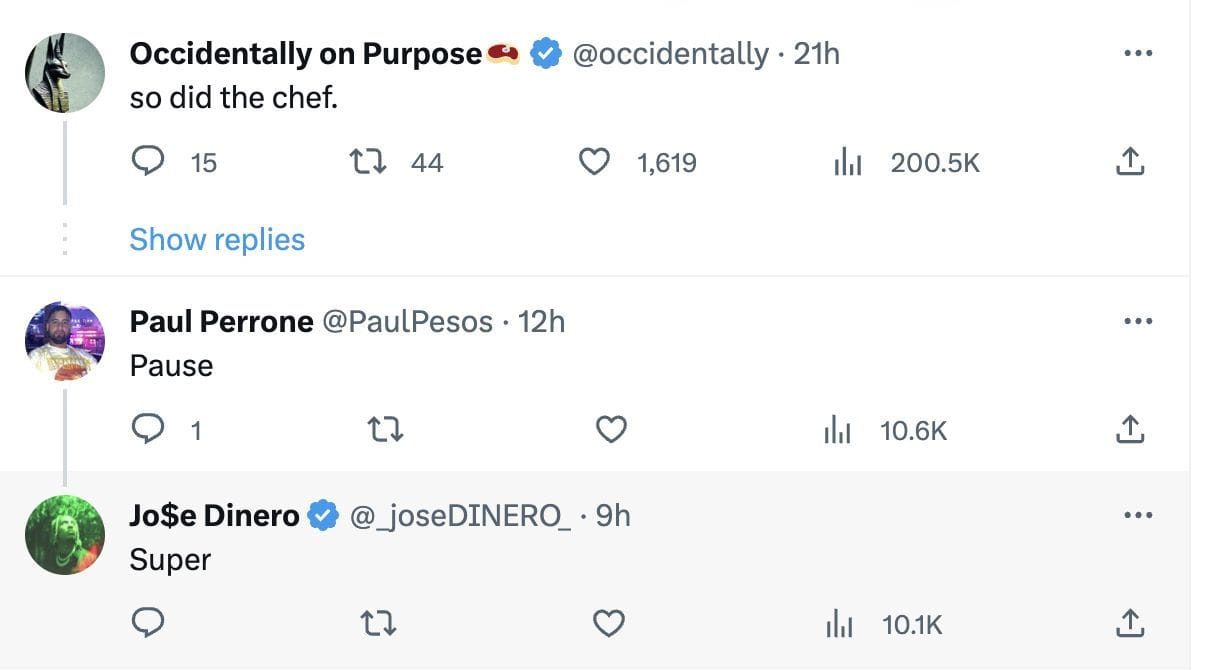This screenshot has height=670, width=1220.
Task: Open the 9h timestamp on Jo$e's tweet
Action: pos(613,516)
